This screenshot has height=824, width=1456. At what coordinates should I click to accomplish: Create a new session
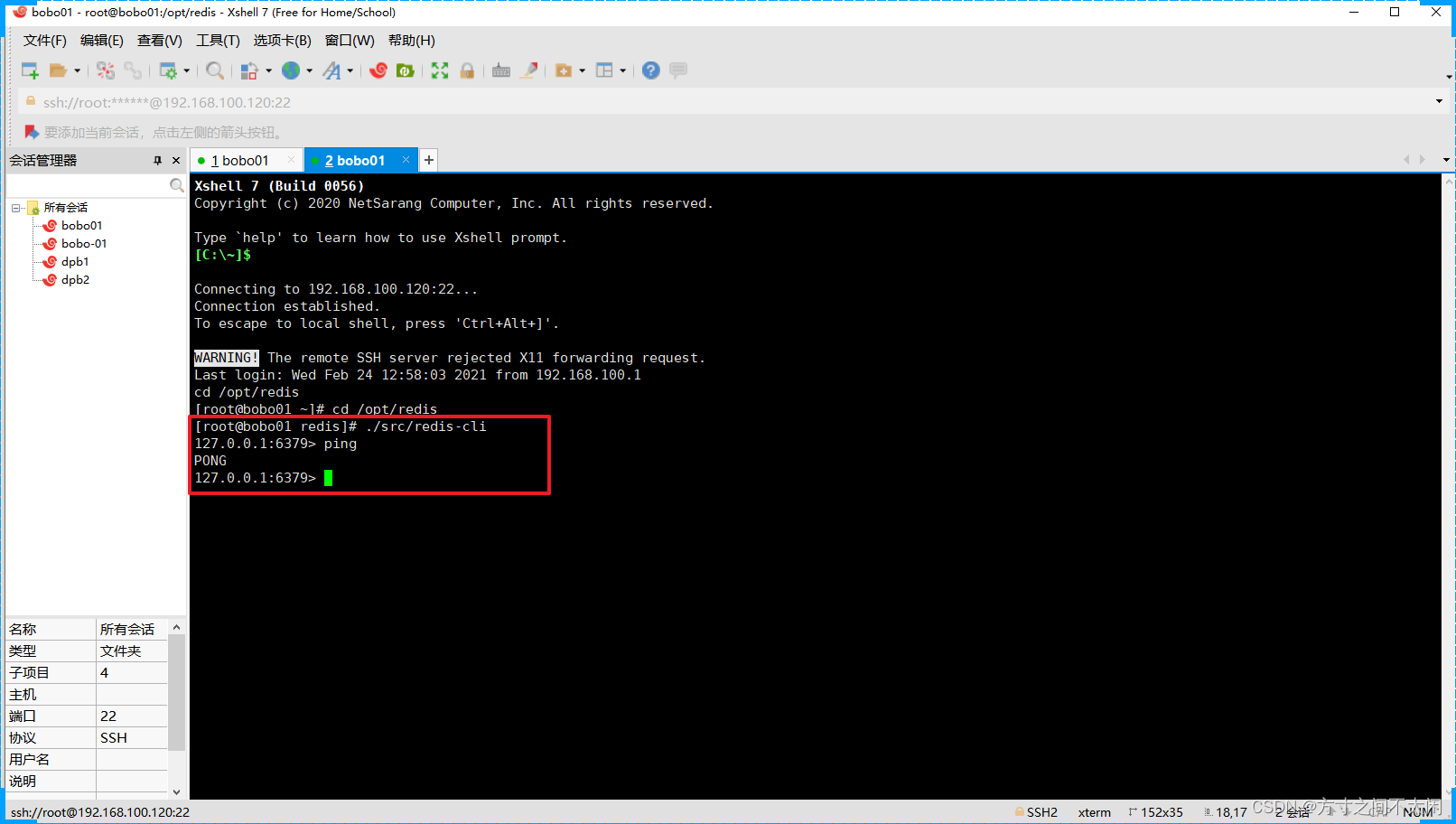point(30,70)
